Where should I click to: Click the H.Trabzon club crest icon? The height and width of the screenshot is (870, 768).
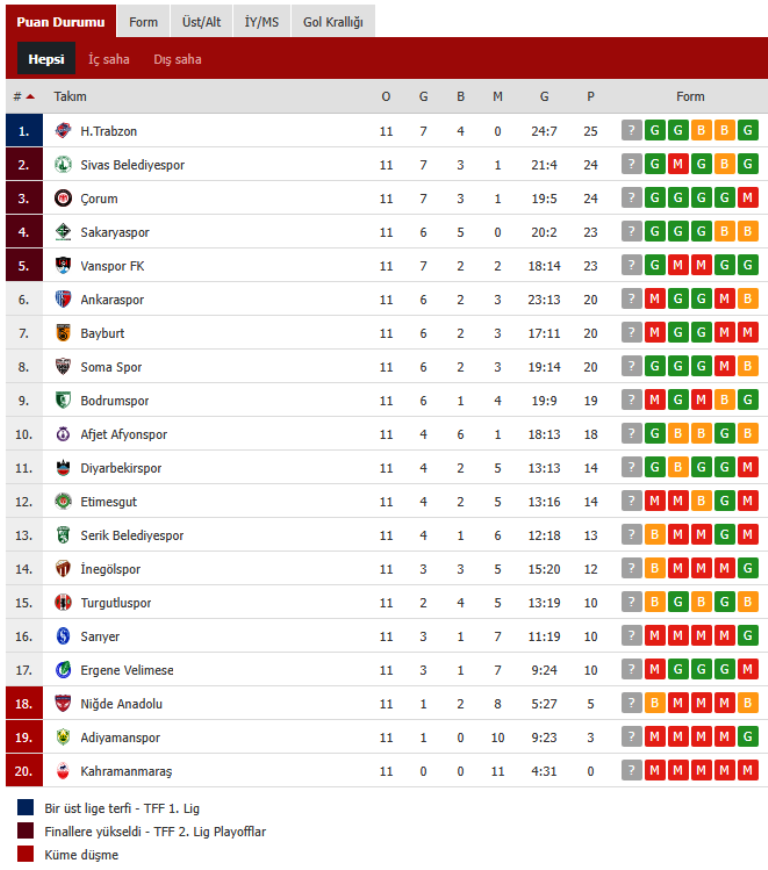(x=63, y=131)
